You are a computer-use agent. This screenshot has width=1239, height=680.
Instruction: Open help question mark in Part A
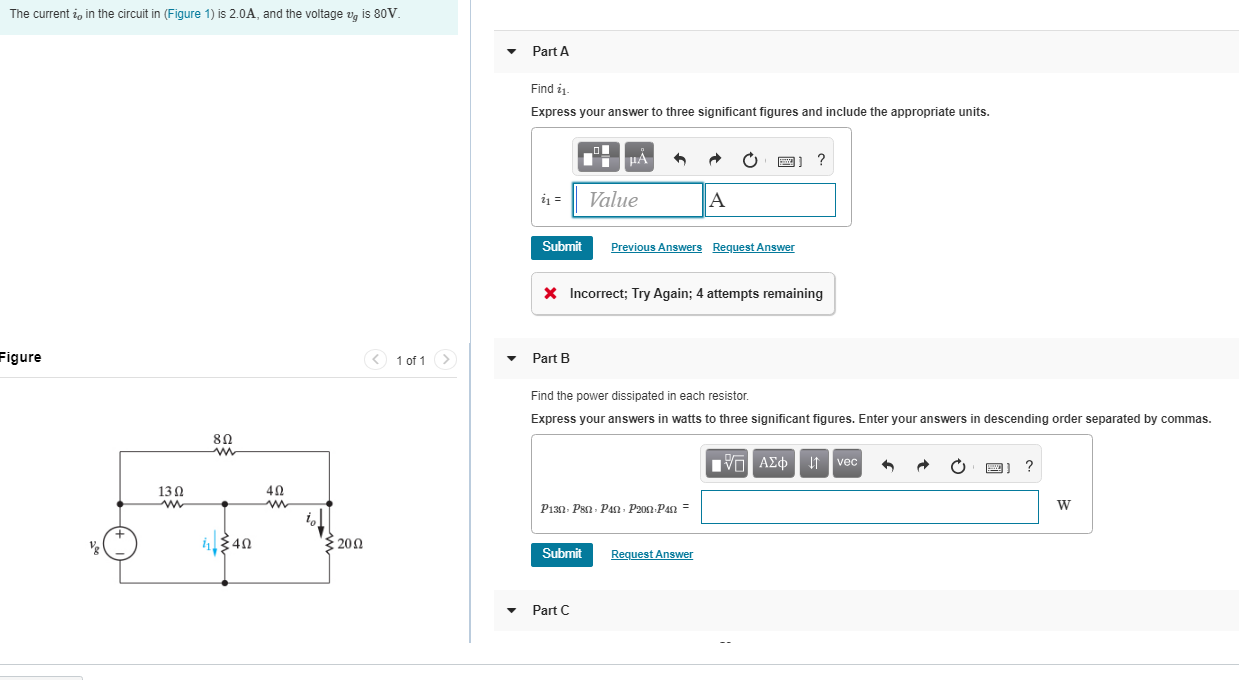click(821, 159)
